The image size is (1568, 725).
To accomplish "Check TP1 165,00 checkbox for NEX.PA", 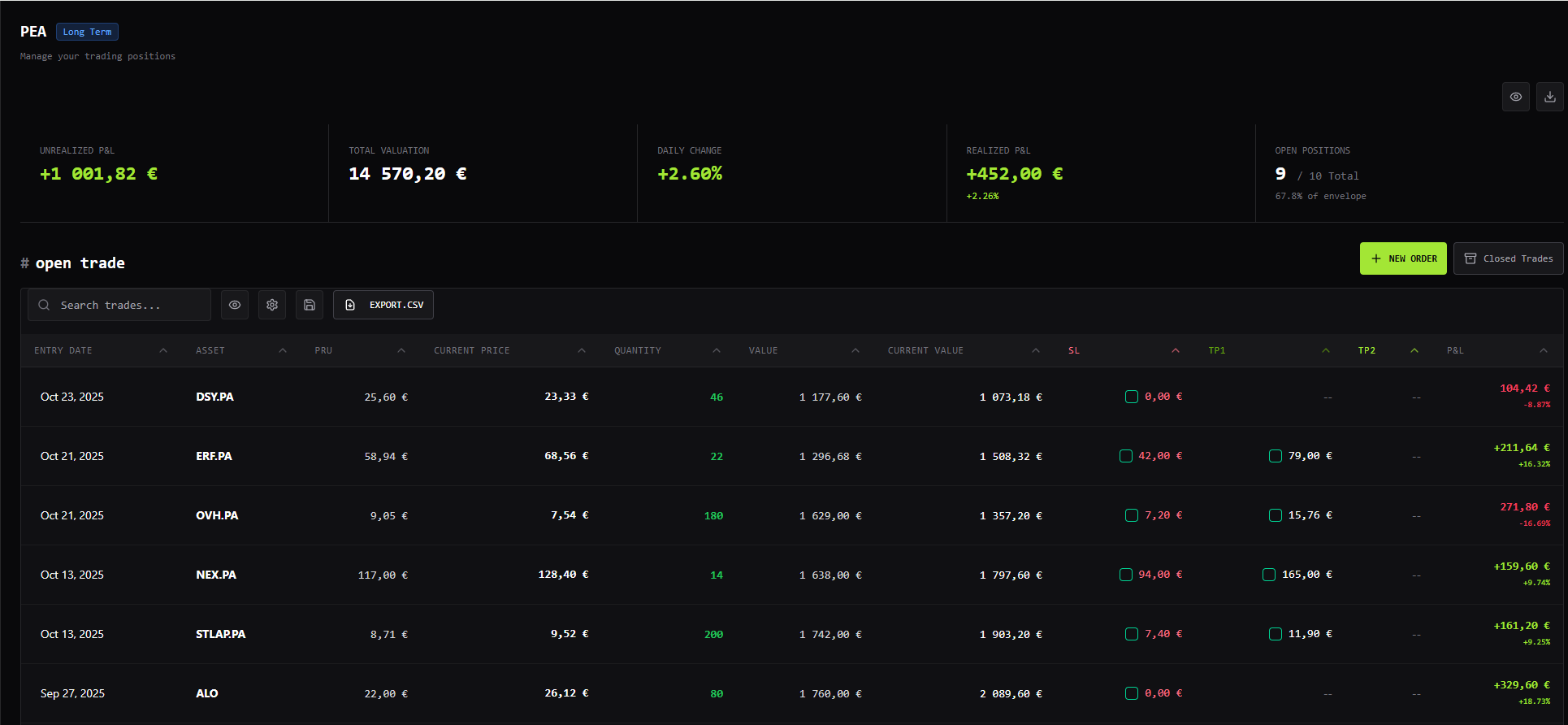I will [x=1269, y=575].
